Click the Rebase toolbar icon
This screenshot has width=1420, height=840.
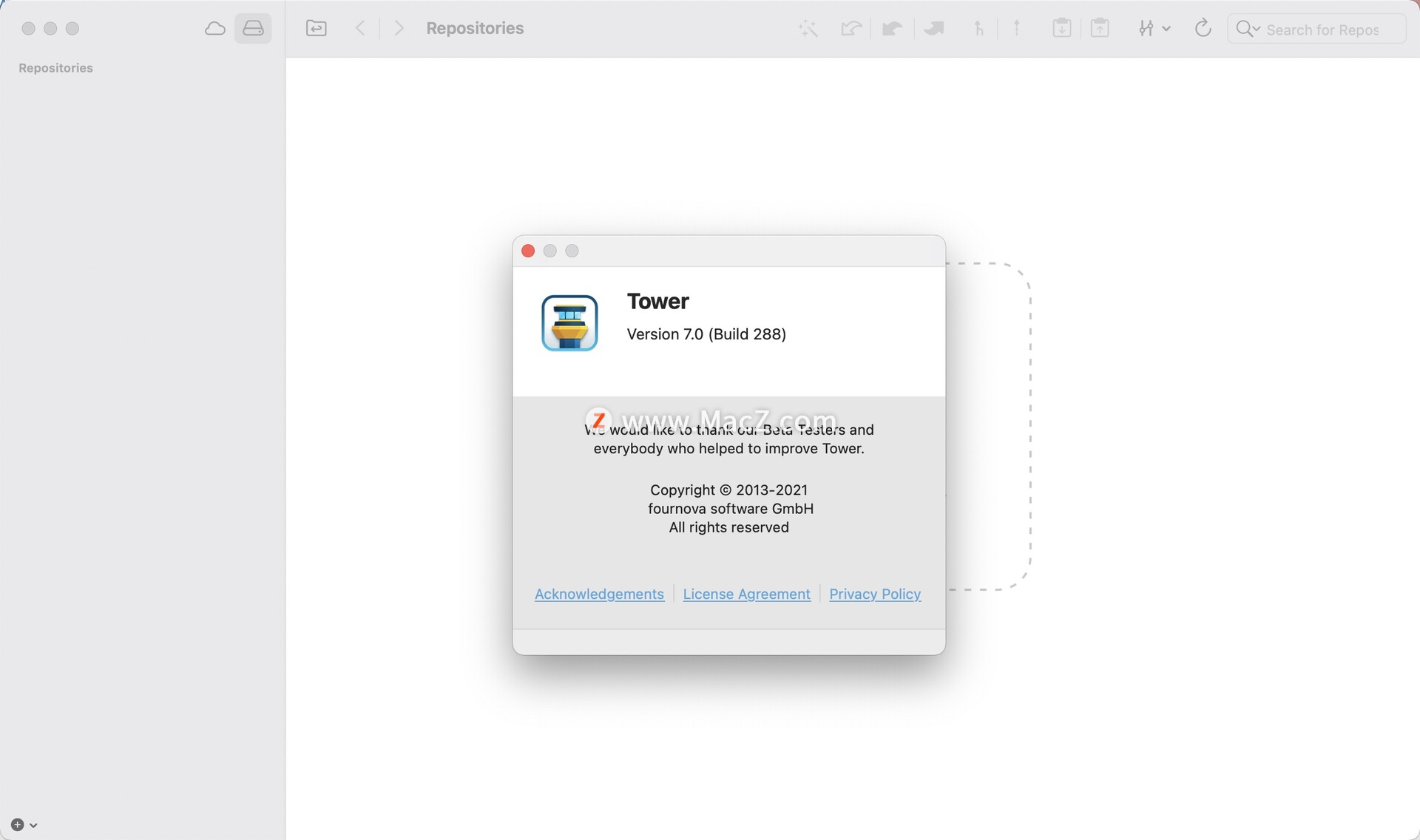point(1017,29)
